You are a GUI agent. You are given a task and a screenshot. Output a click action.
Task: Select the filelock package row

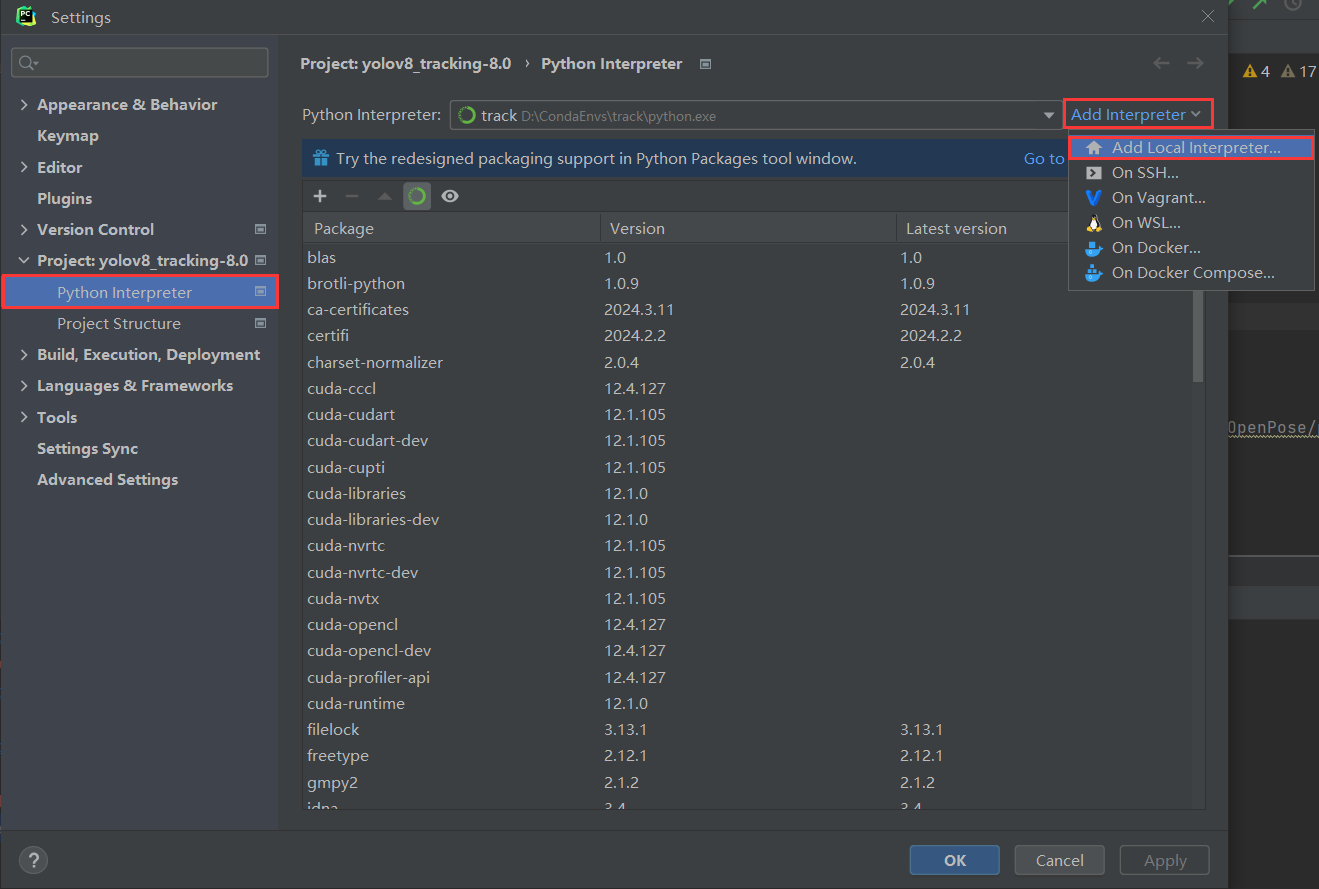click(x=748, y=729)
